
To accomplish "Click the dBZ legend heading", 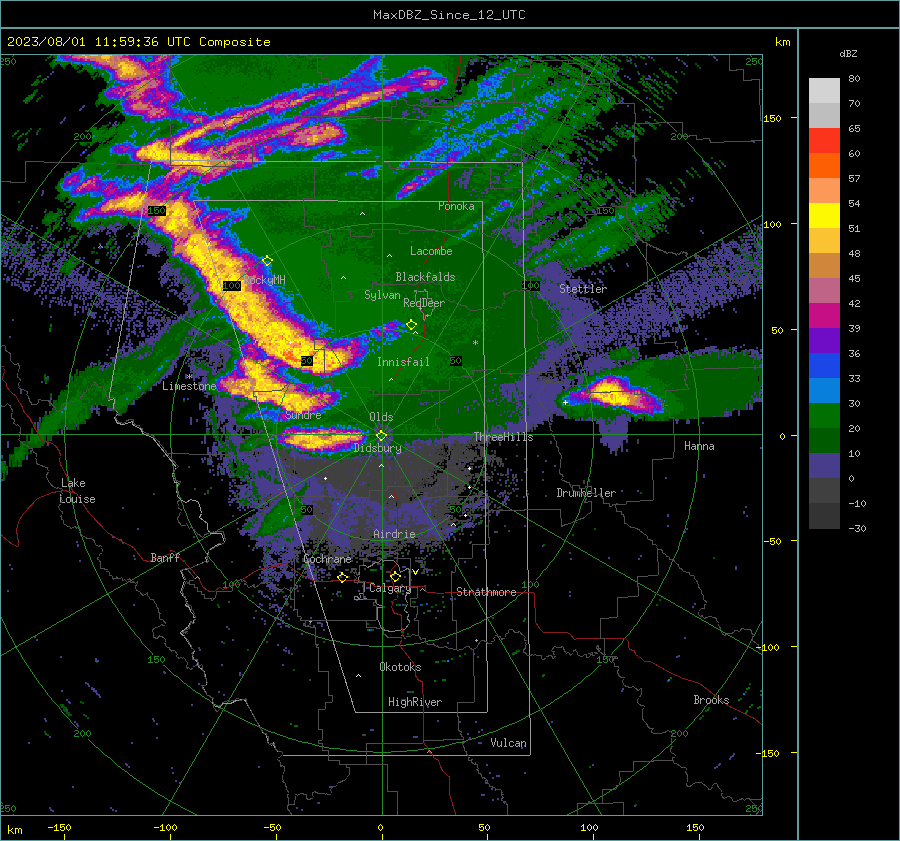I will point(848,54).
